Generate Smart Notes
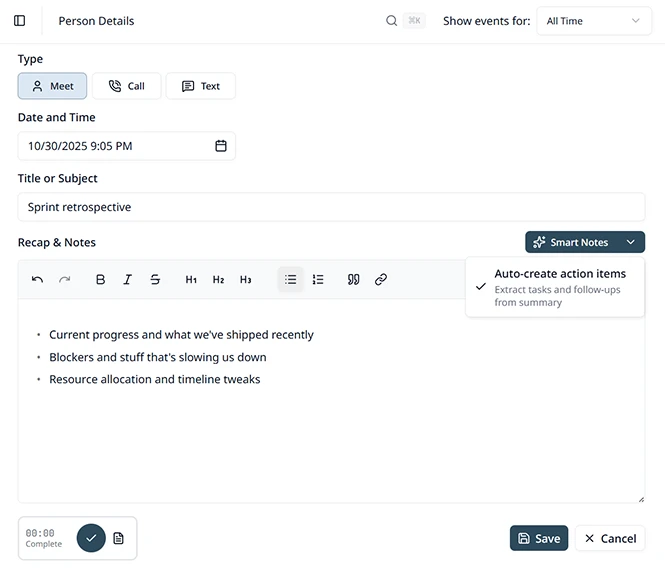The image size is (665, 574). (x=572, y=242)
